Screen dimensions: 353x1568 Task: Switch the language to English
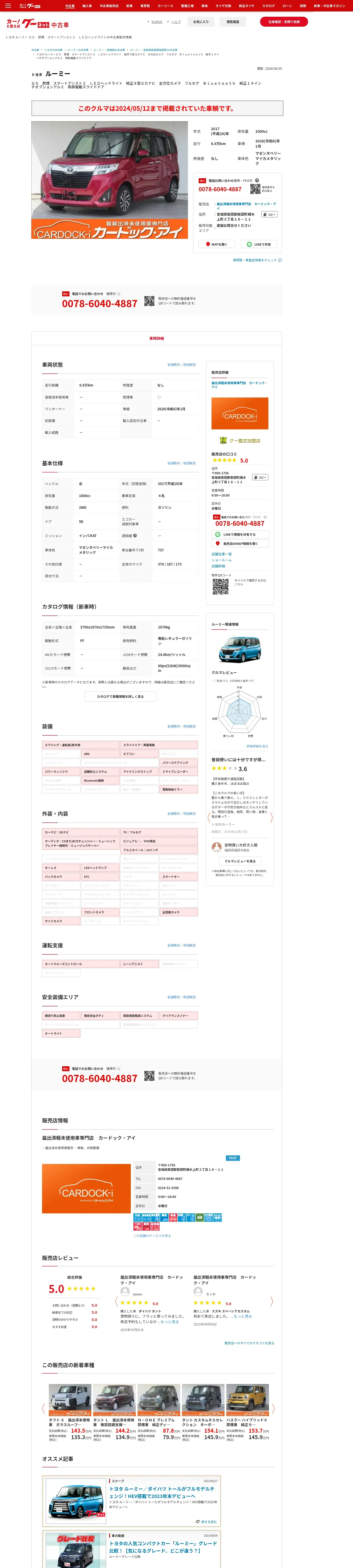click(156, 22)
